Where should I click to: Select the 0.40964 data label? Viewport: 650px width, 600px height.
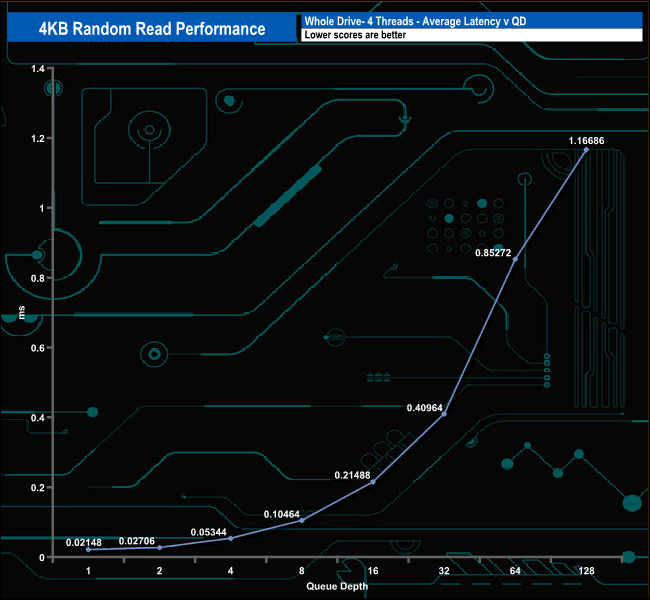425,408
